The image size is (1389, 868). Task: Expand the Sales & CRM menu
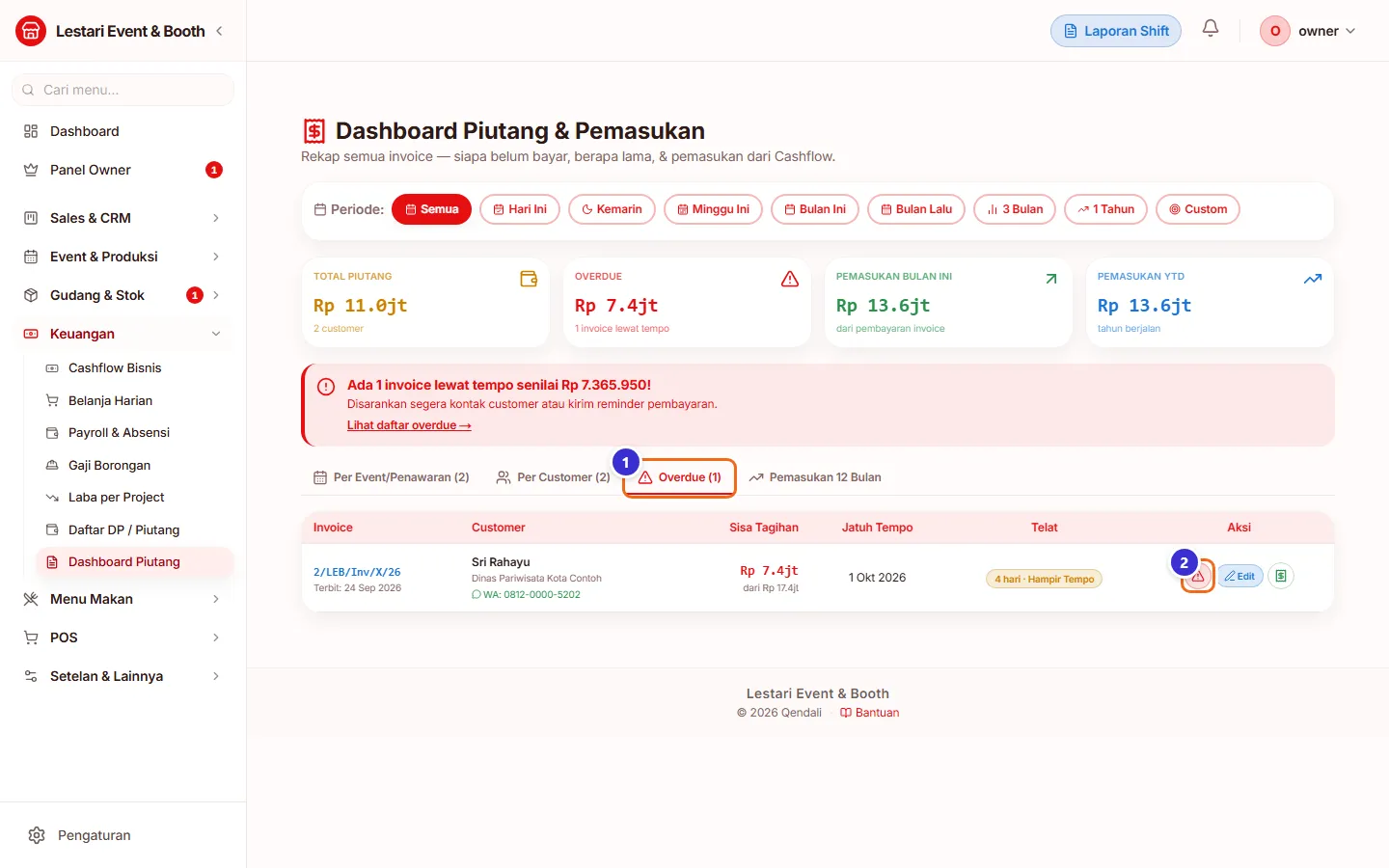click(123, 218)
